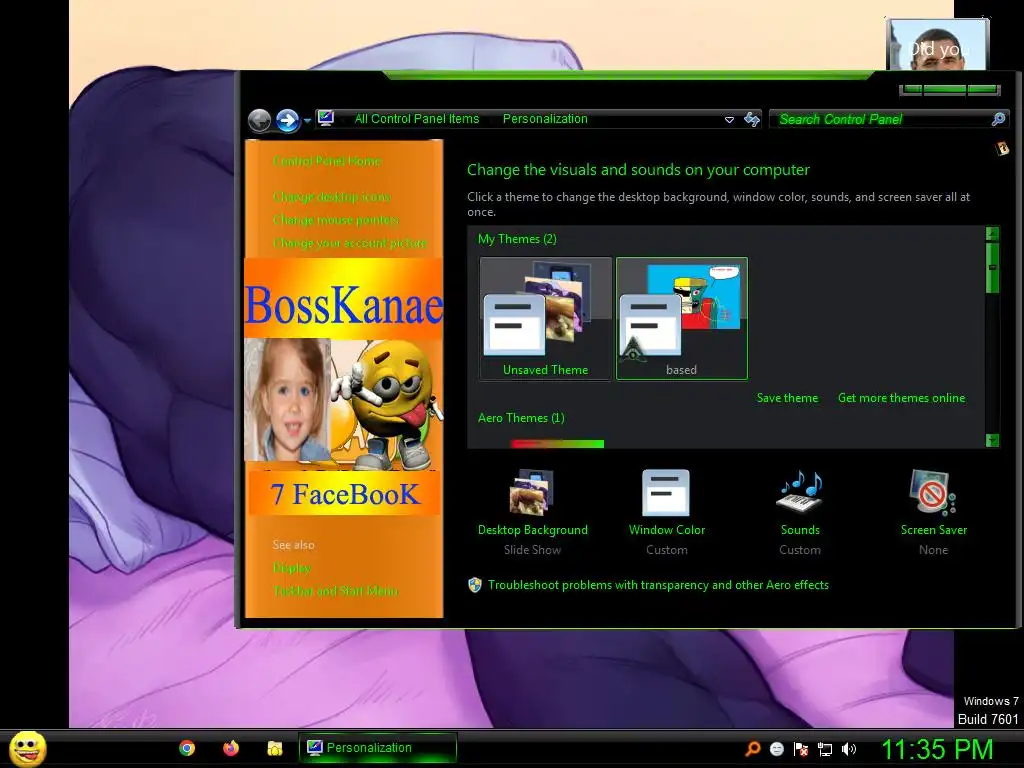Screen dimensions: 1024x768
Task: Click the refresh arrows icon next to address bar
Action: pyautogui.click(x=752, y=119)
